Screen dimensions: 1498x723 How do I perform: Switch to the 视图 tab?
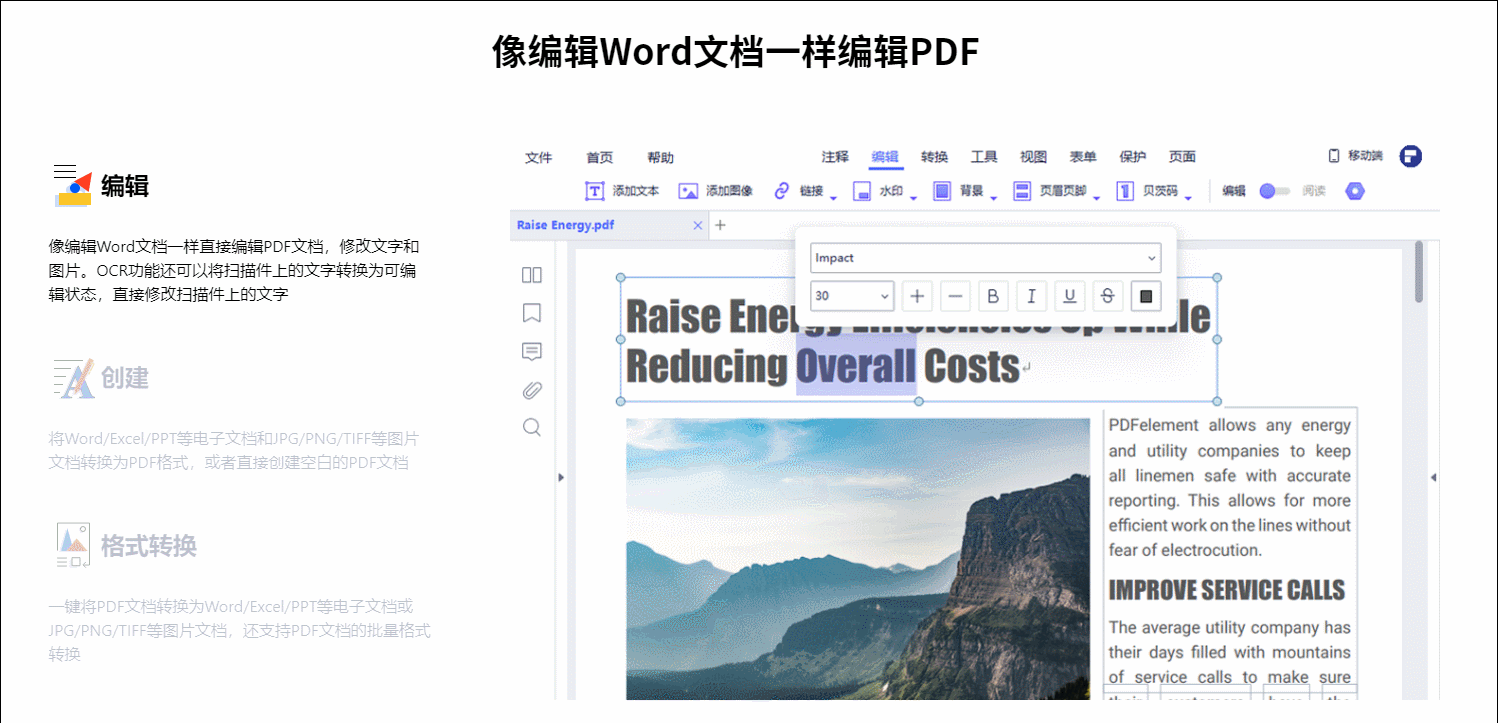1034,157
